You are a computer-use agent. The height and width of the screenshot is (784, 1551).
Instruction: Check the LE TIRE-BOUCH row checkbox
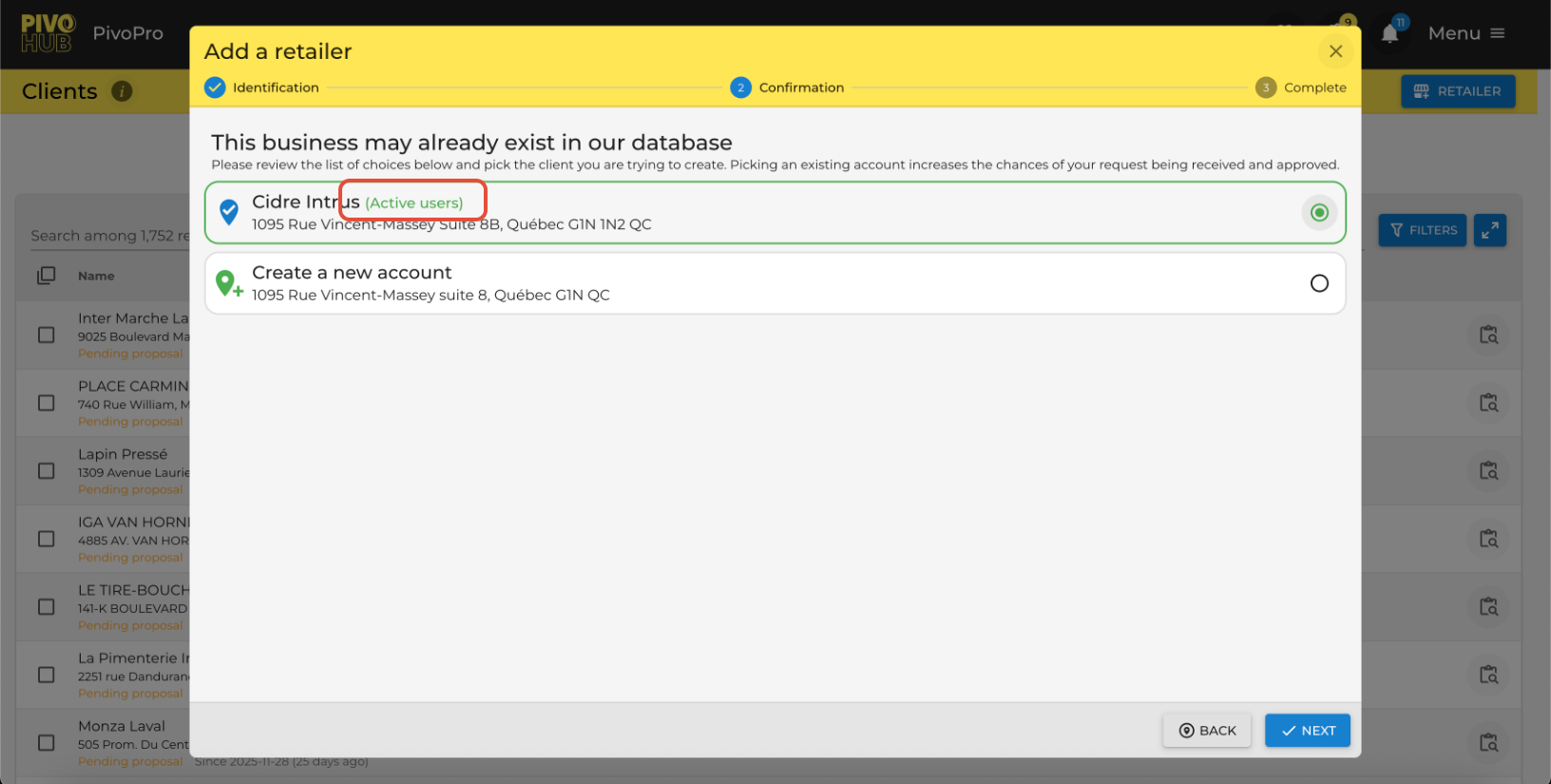pyautogui.click(x=47, y=607)
